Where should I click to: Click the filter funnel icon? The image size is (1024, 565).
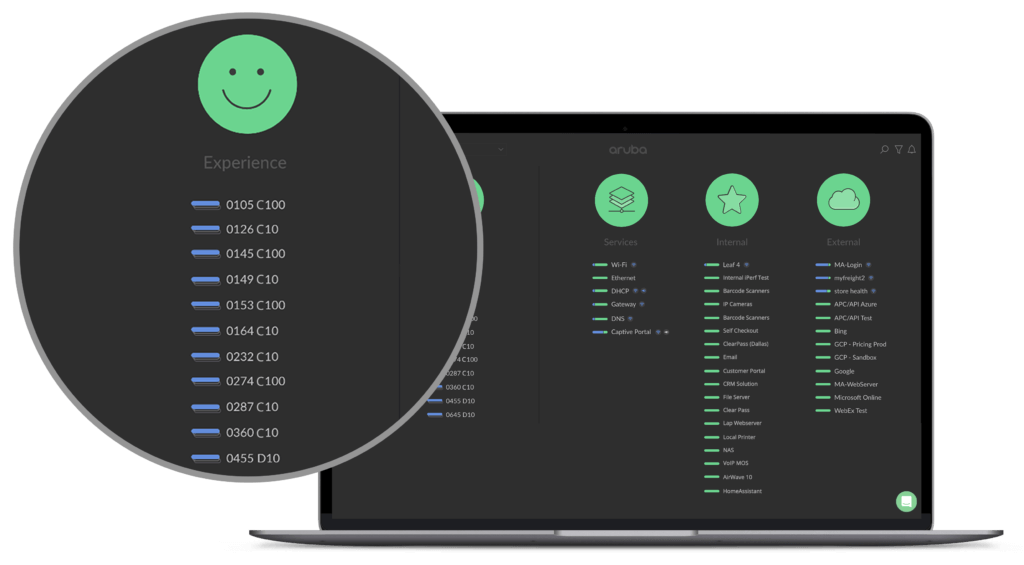coord(899,150)
